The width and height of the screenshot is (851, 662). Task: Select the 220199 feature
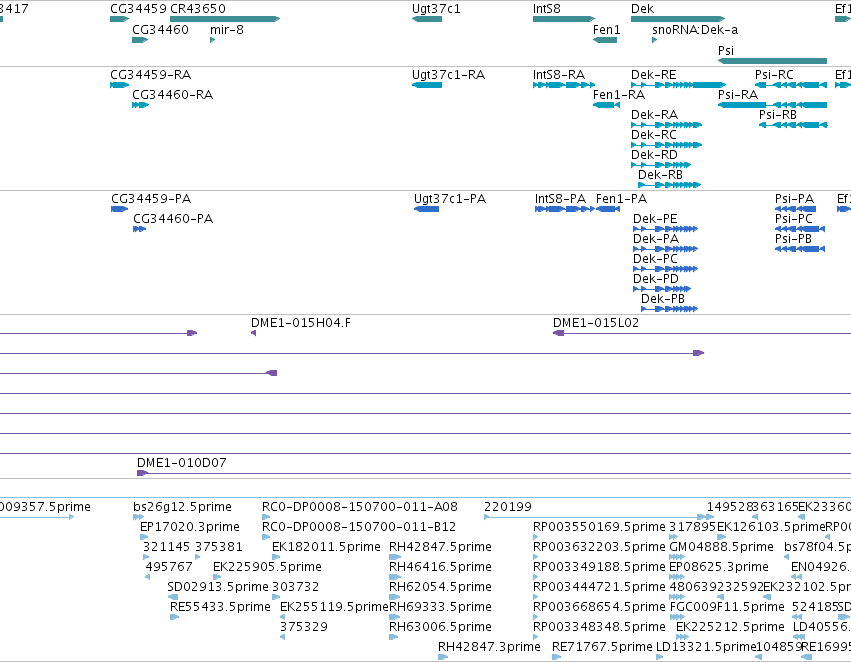point(599,517)
